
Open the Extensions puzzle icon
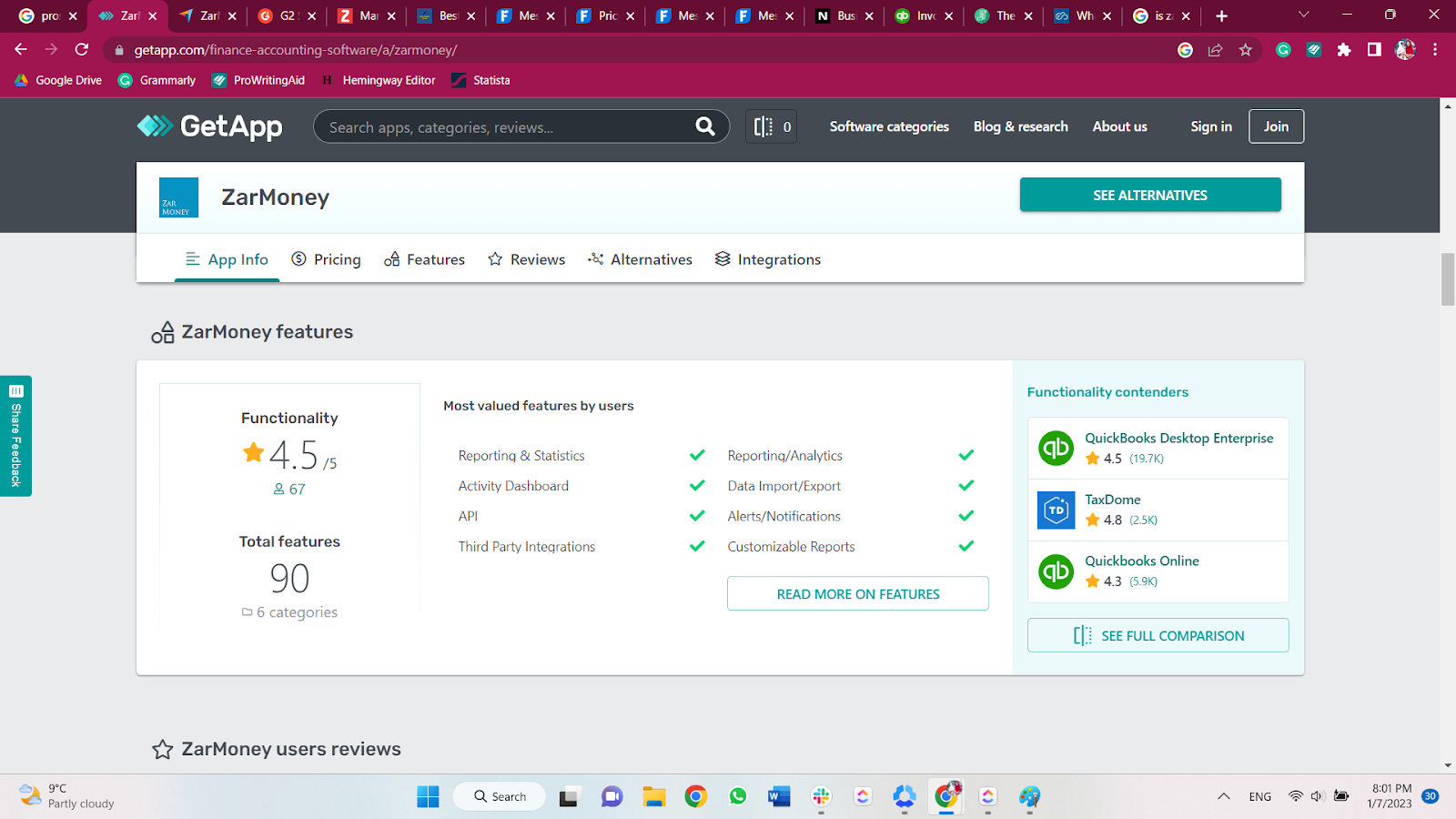click(x=1344, y=50)
